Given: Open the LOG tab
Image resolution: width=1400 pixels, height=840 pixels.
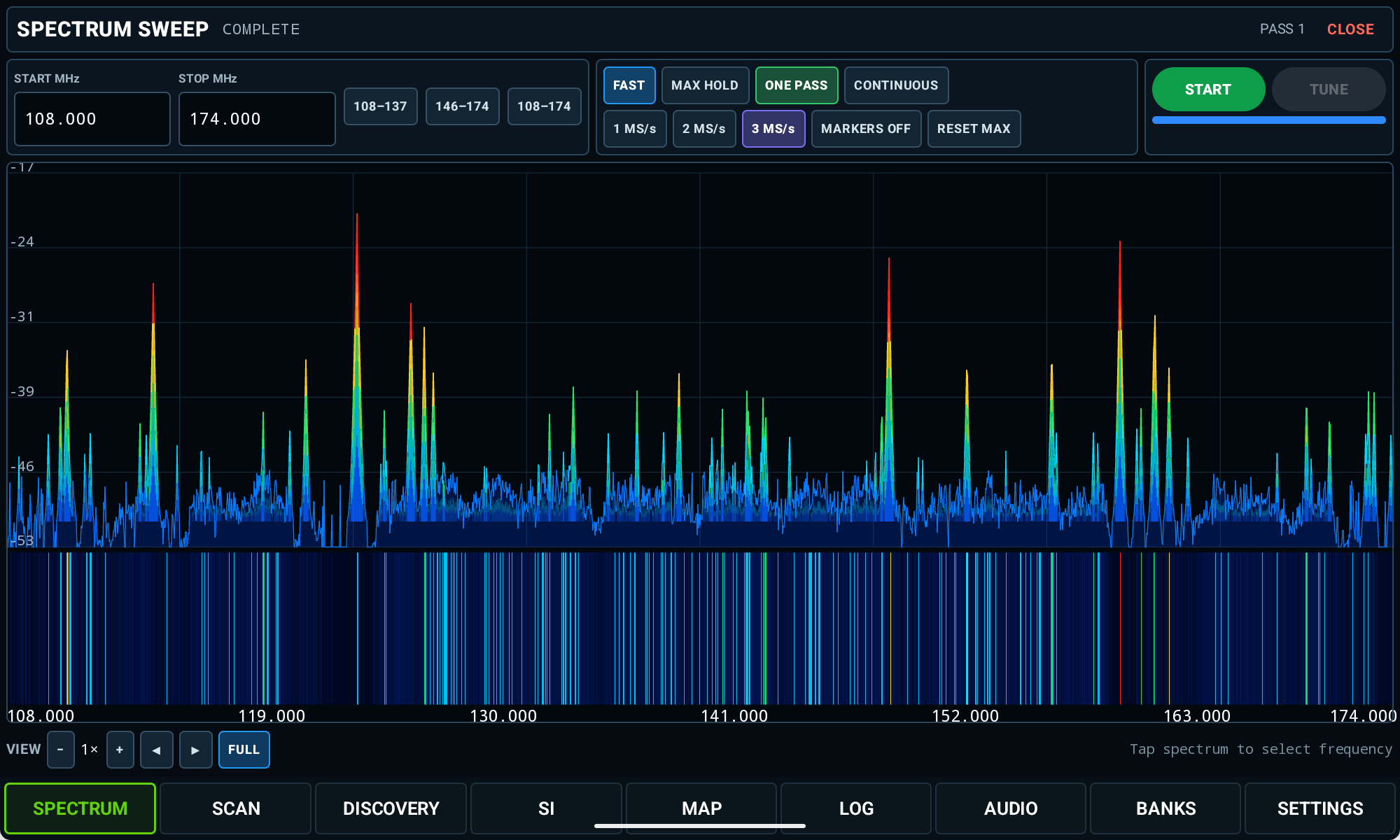Looking at the screenshot, I should 856,808.
